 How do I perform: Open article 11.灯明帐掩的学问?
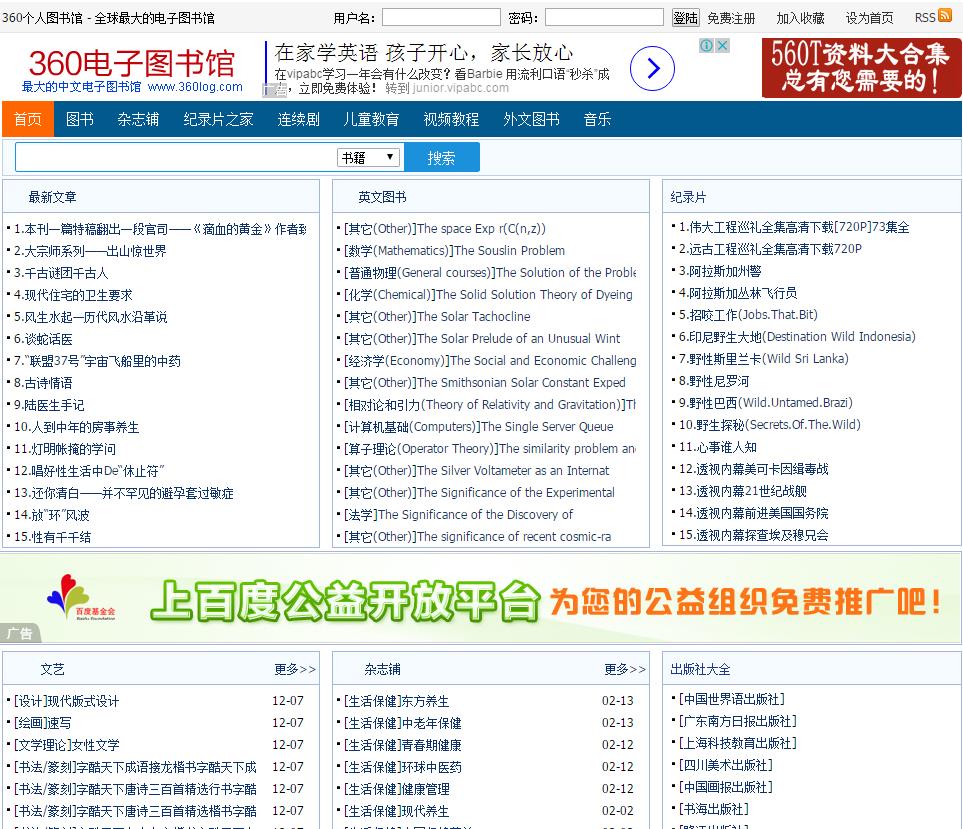point(64,450)
